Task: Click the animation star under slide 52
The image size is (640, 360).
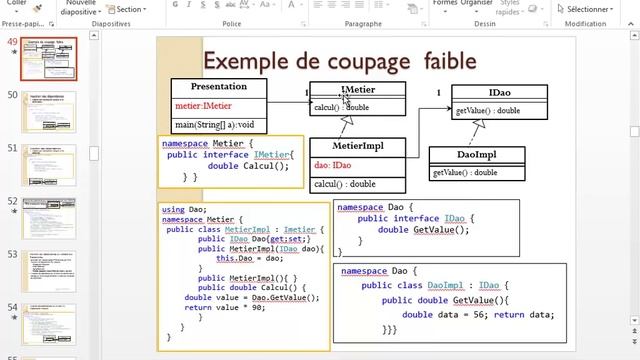Action: pos(14,211)
